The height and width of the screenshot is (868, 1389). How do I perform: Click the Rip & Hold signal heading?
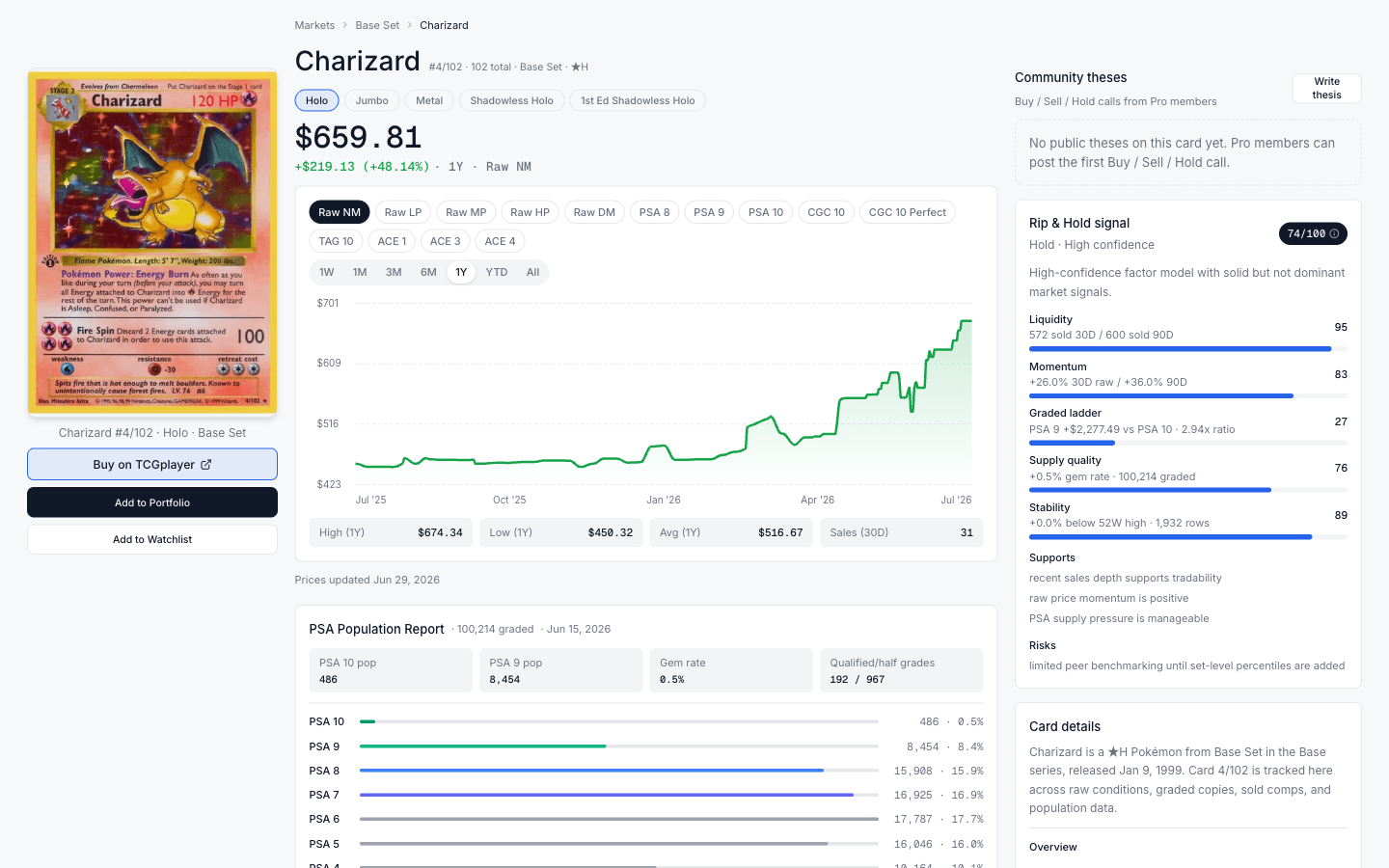[1079, 223]
